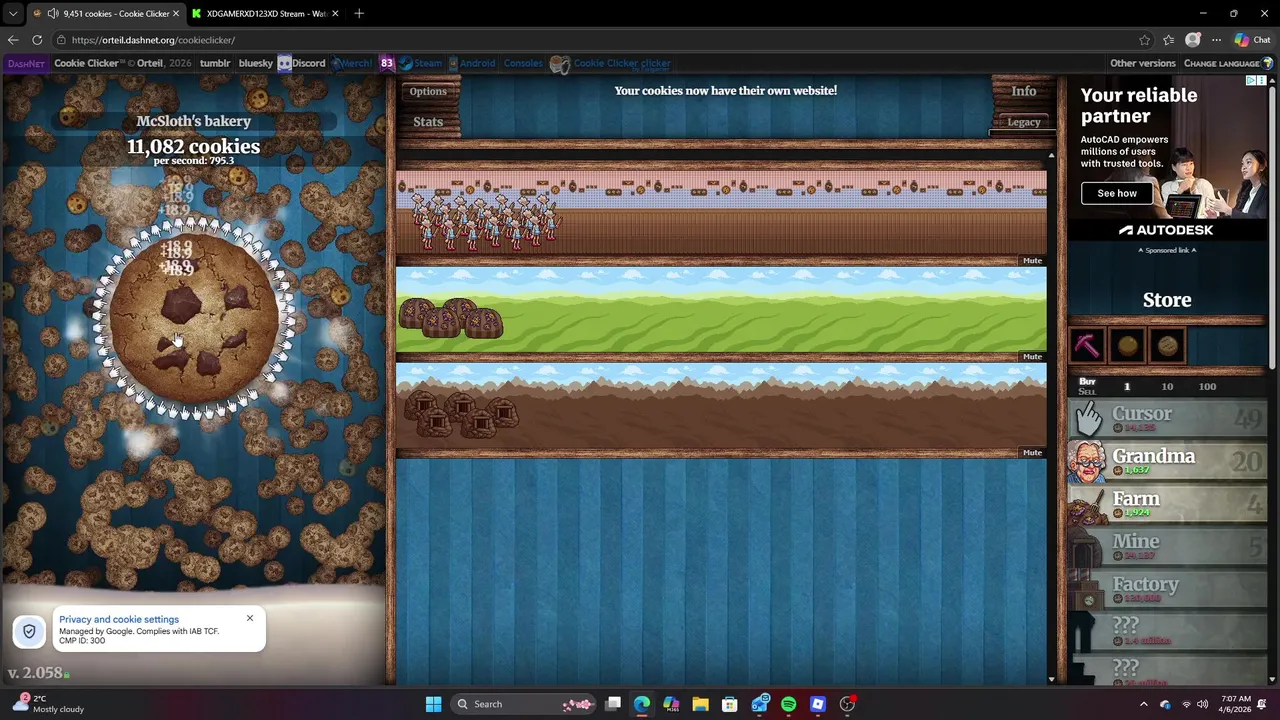Buy the pink pickaxe upgrade
This screenshot has height=720, width=1280.
pyautogui.click(x=1087, y=346)
